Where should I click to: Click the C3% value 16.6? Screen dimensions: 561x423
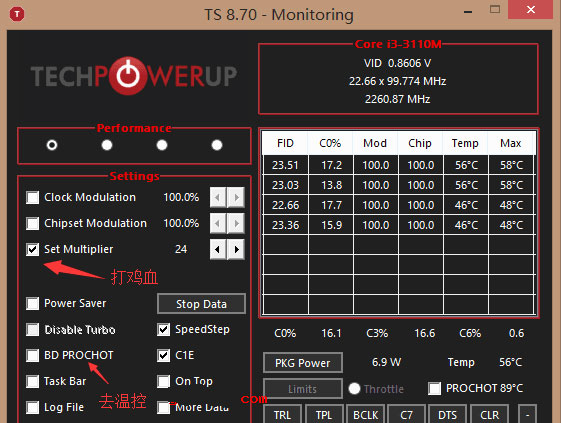click(425, 334)
